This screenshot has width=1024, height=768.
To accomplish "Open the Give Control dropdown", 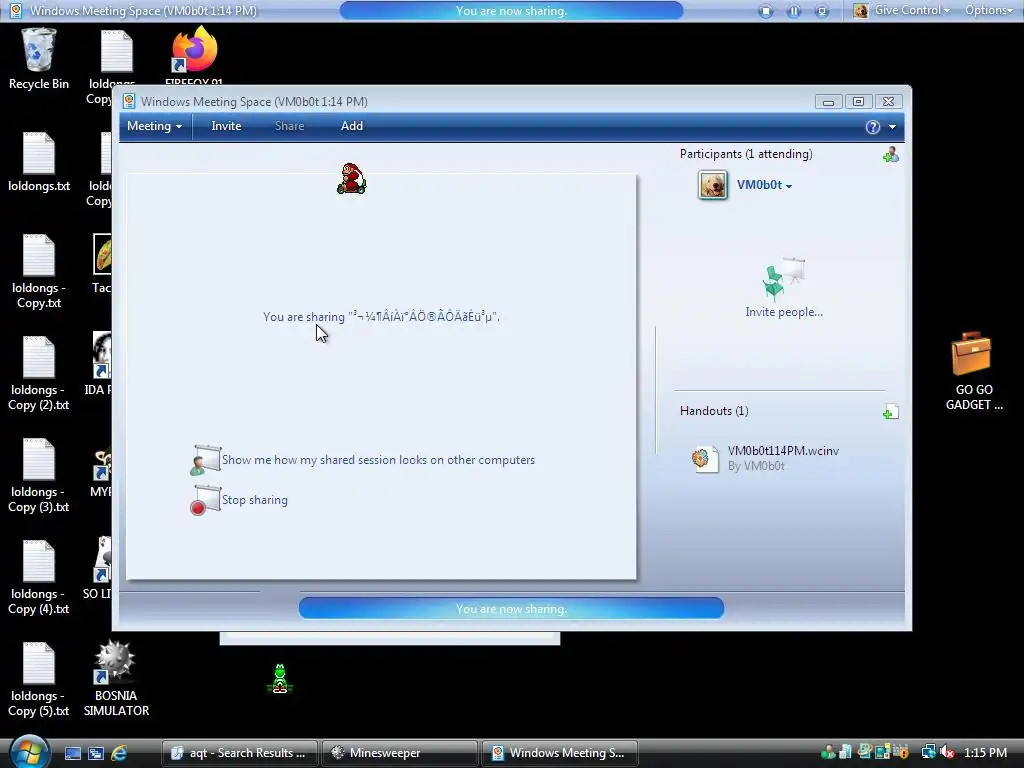I will [x=902, y=10].
